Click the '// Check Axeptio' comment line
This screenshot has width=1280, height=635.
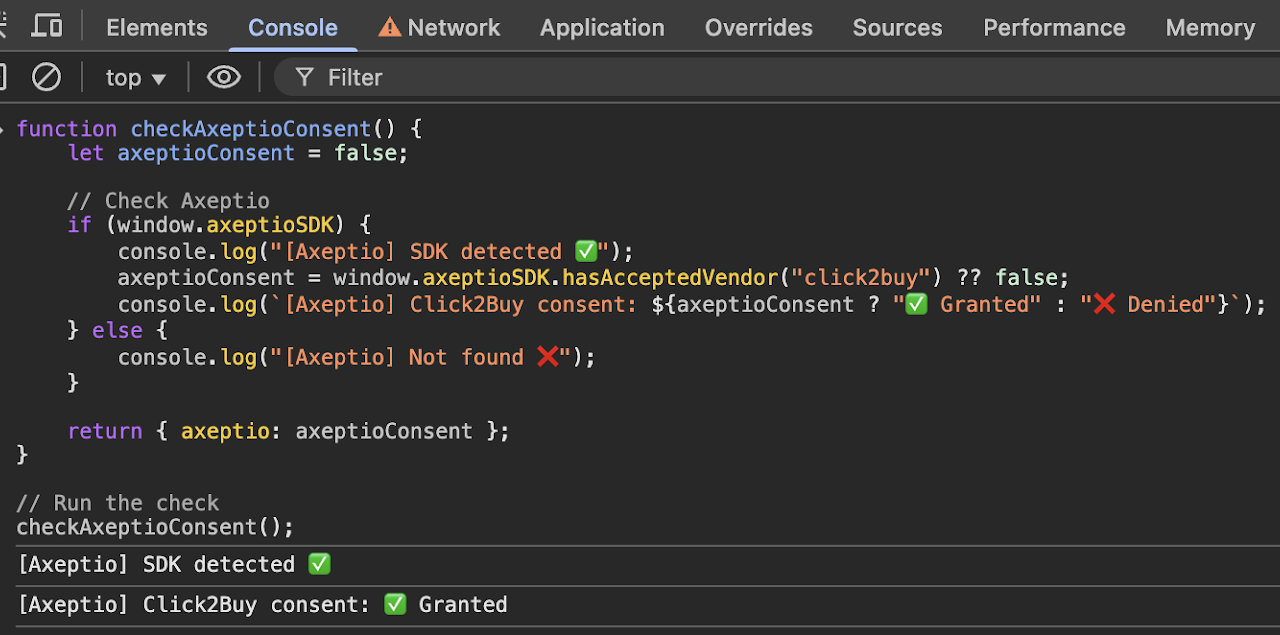tap(168, 201)
